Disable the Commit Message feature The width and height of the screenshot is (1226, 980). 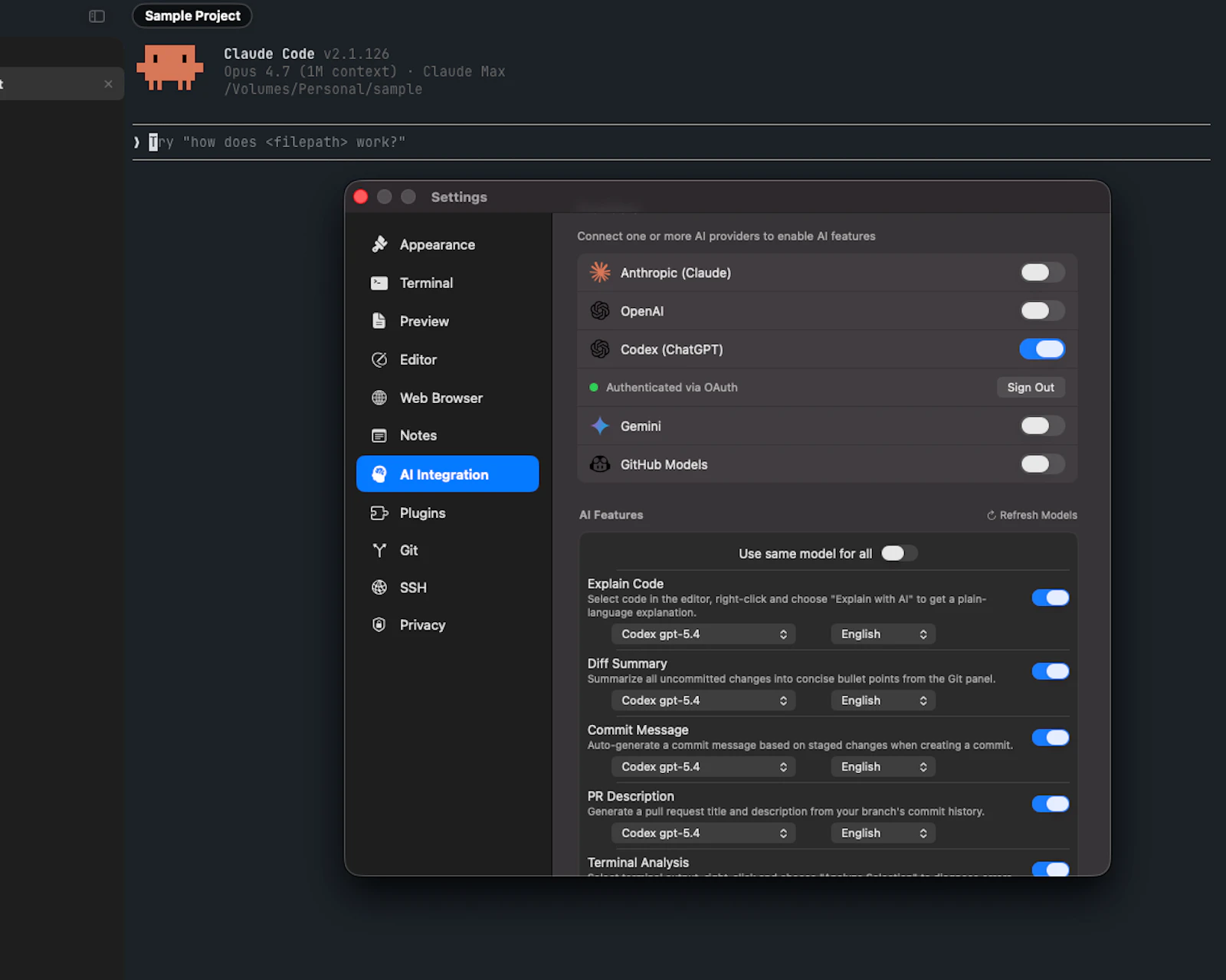point(1051,737)
